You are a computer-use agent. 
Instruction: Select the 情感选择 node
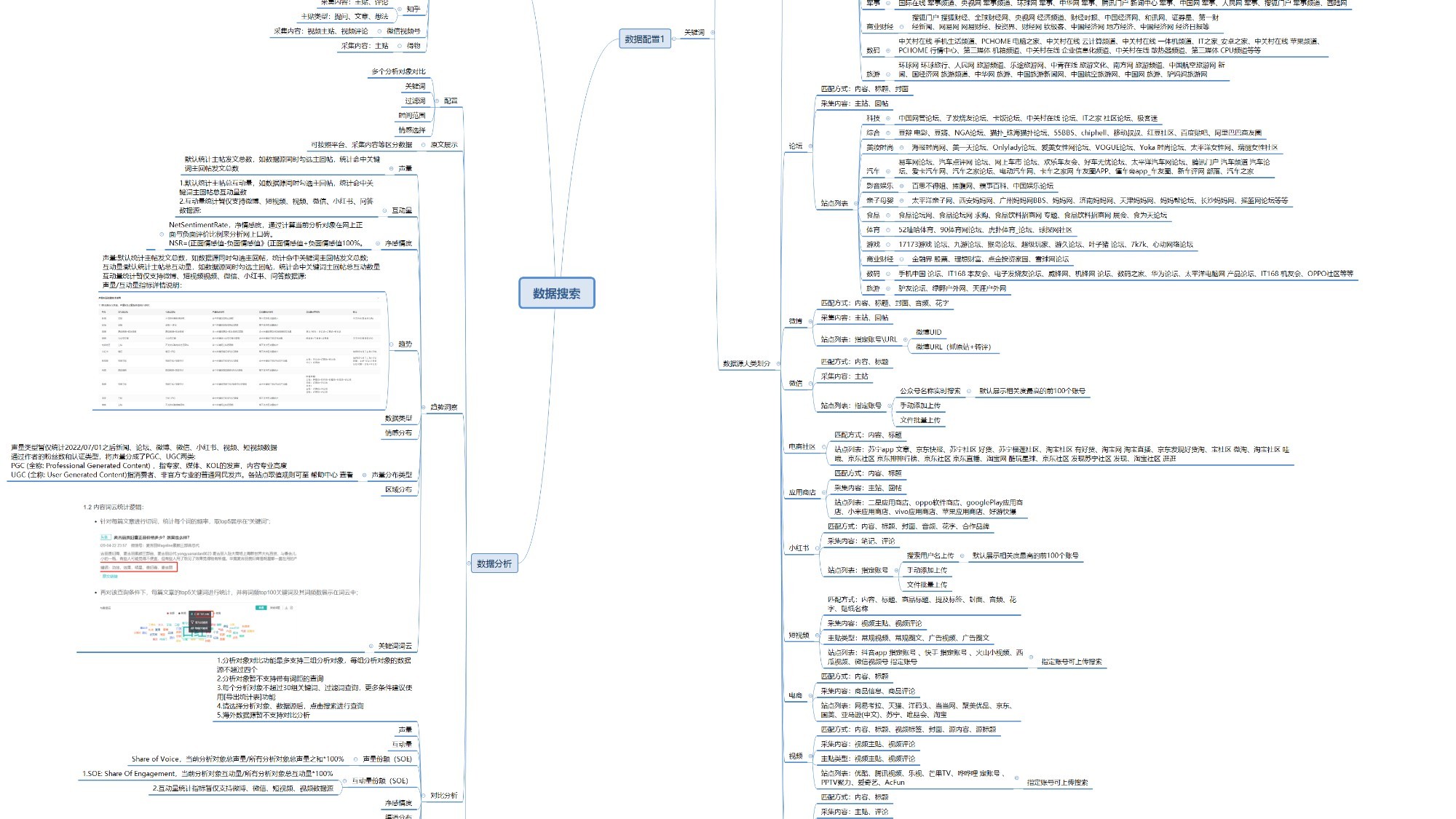[412, 130]
